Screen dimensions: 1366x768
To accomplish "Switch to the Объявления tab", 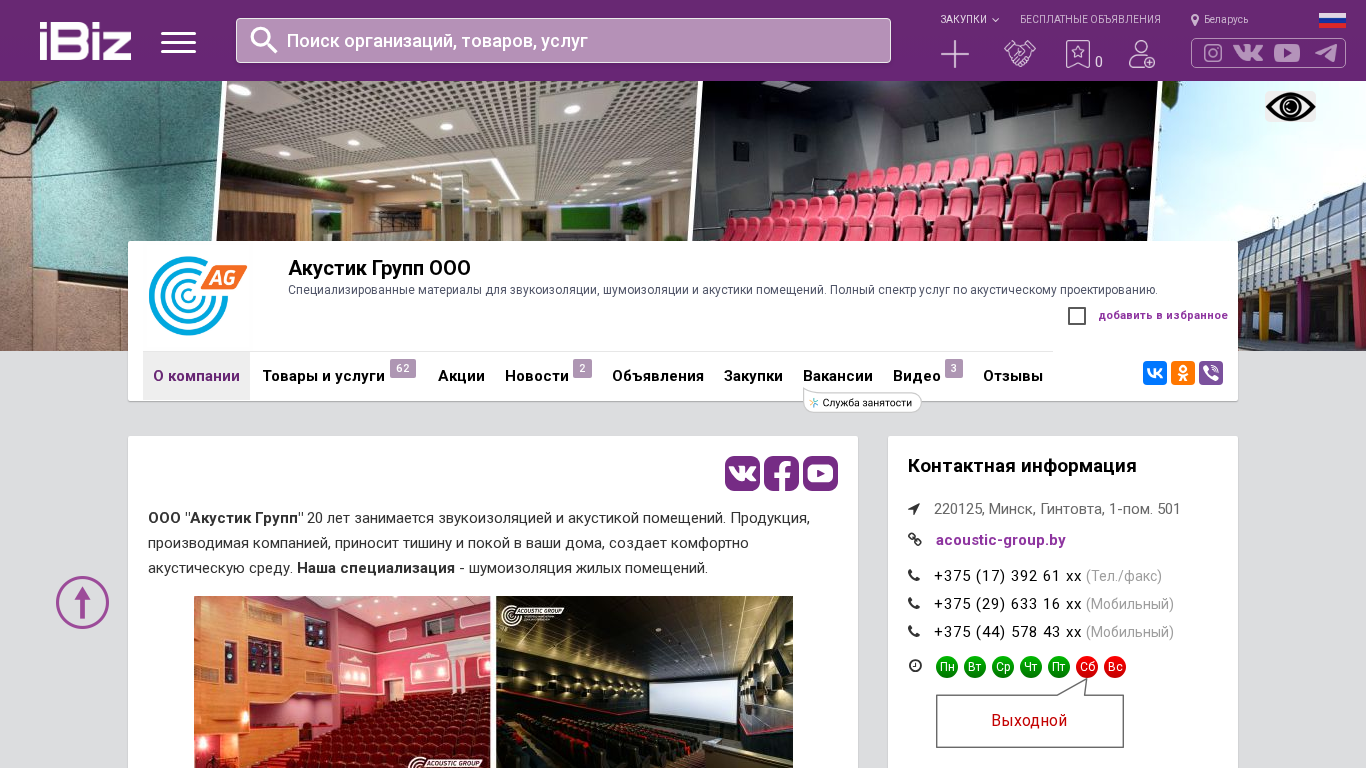I will pos(658,376).
